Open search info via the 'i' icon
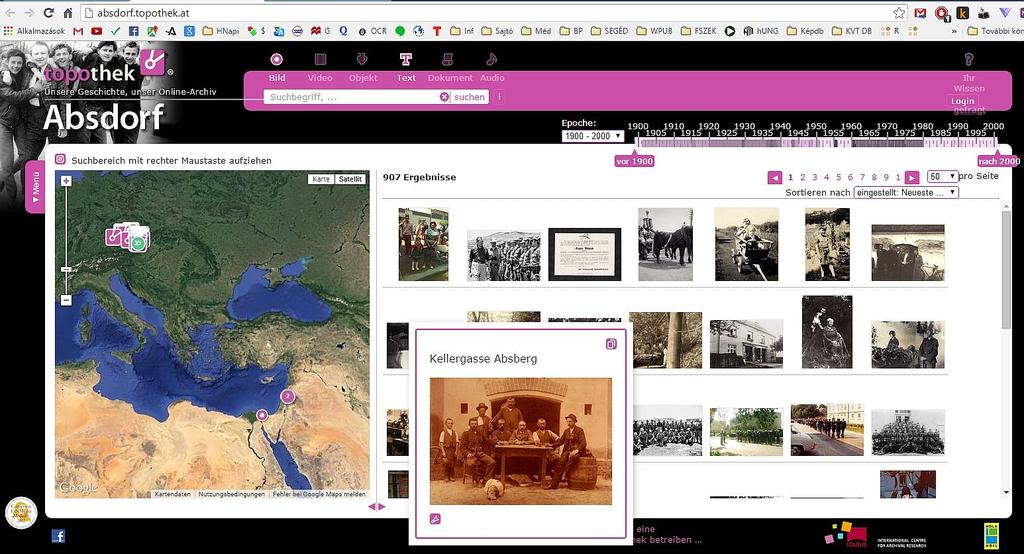The width and height of the screenshot is (1024, 554). pyautogui.click(x=499, y=97)
